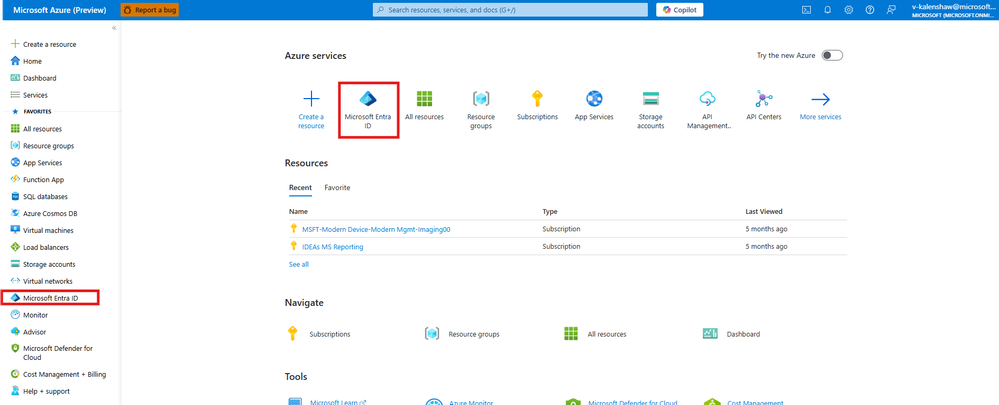Screen dimensions: 999x405
Task: Click Create a resource plus icon tile
Action: (311, 110)
